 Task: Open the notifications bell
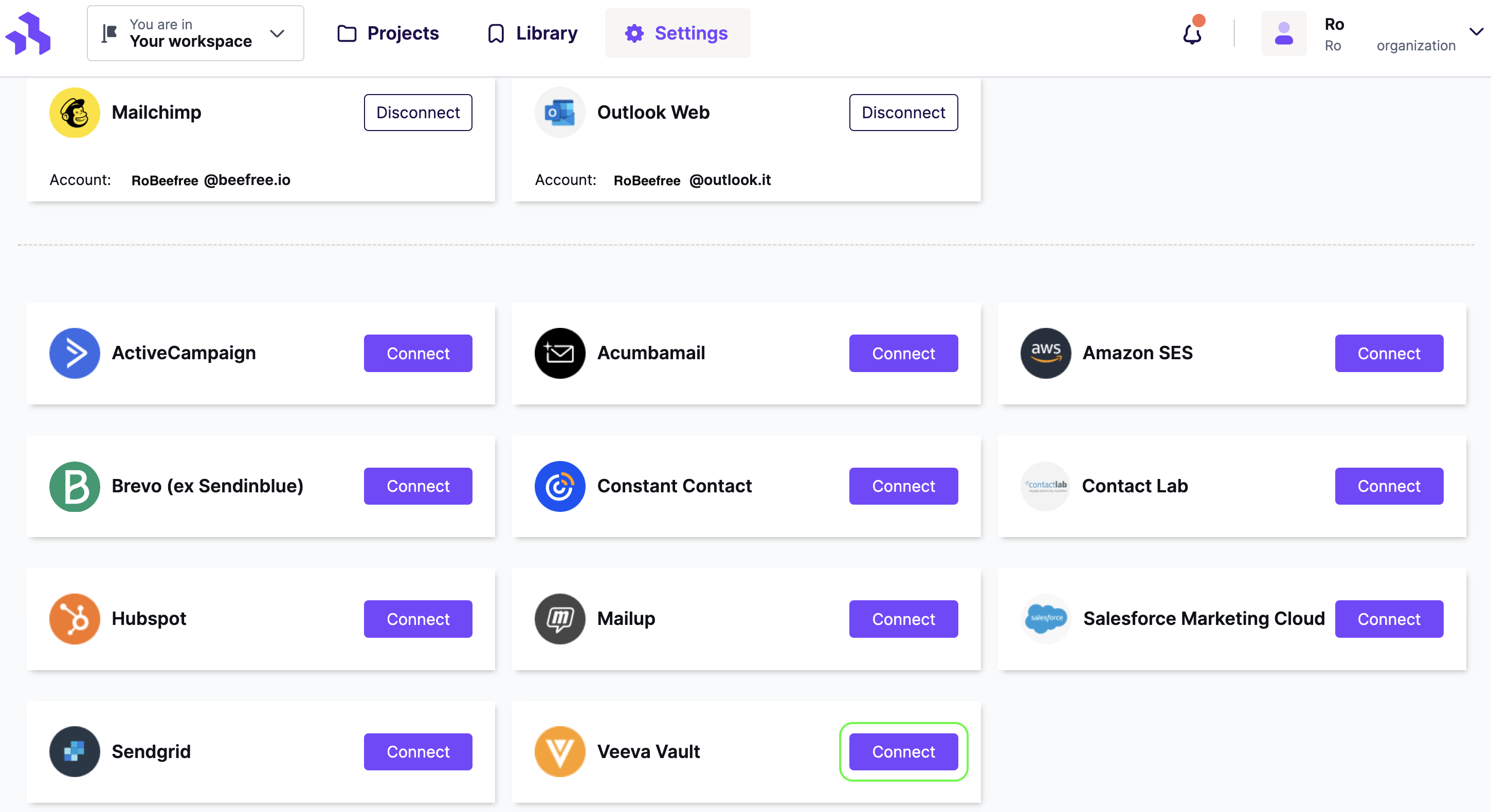click(x=1192, y=32)
